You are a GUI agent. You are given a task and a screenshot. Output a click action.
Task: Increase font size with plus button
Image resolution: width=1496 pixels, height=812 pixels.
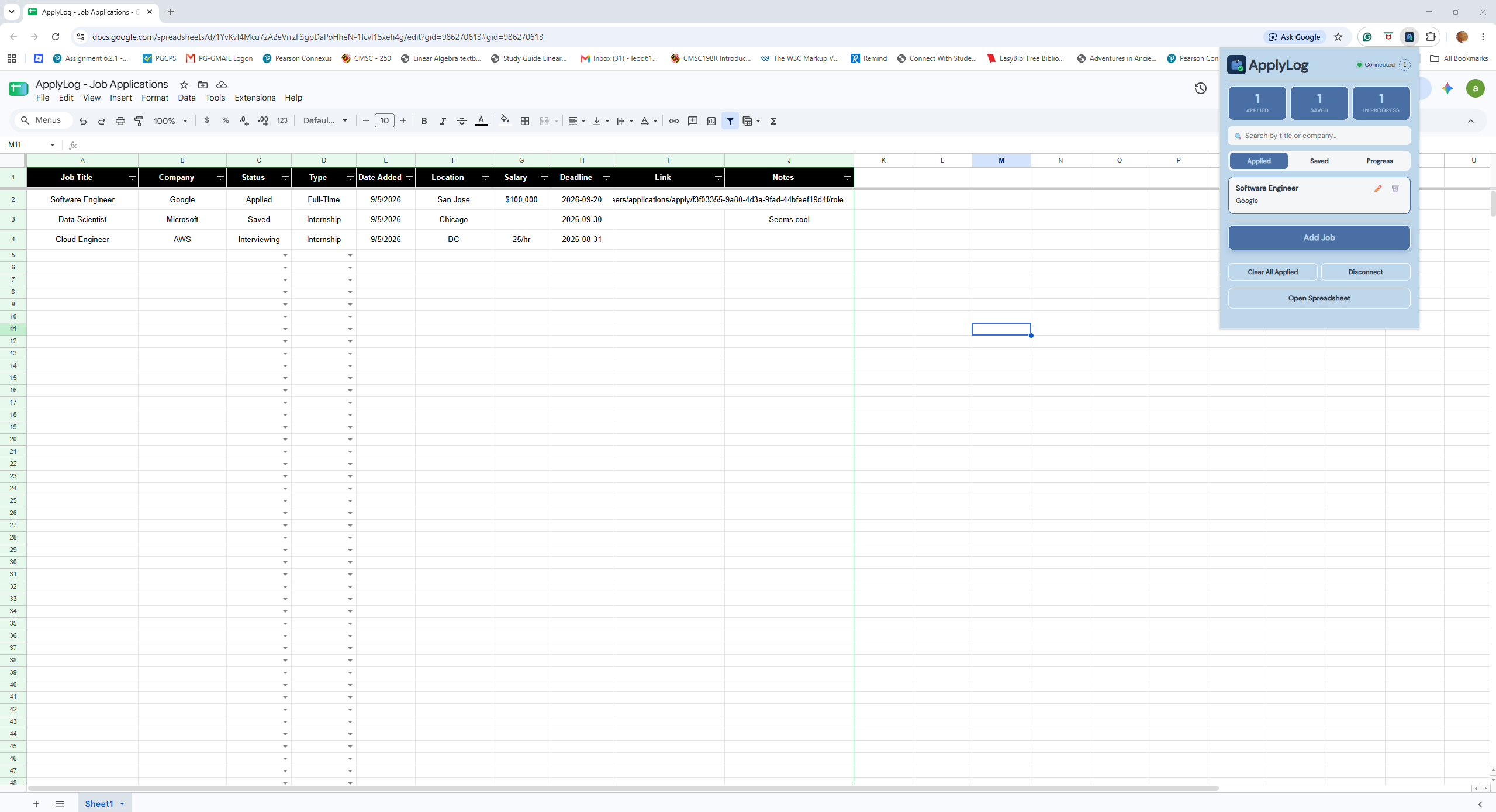pos(403,121)
